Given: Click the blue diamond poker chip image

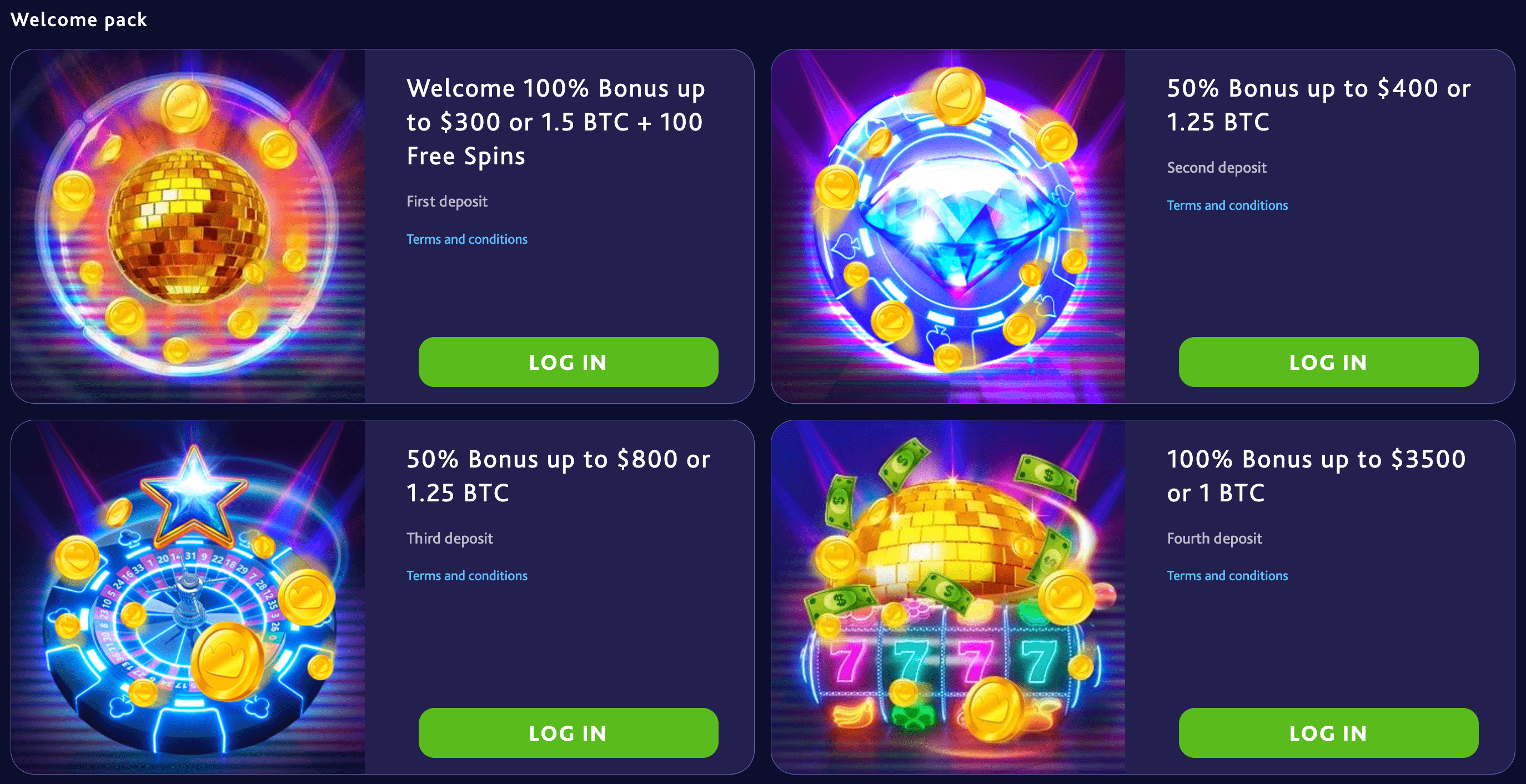Looking at the screenshot, I should [948, 226].
